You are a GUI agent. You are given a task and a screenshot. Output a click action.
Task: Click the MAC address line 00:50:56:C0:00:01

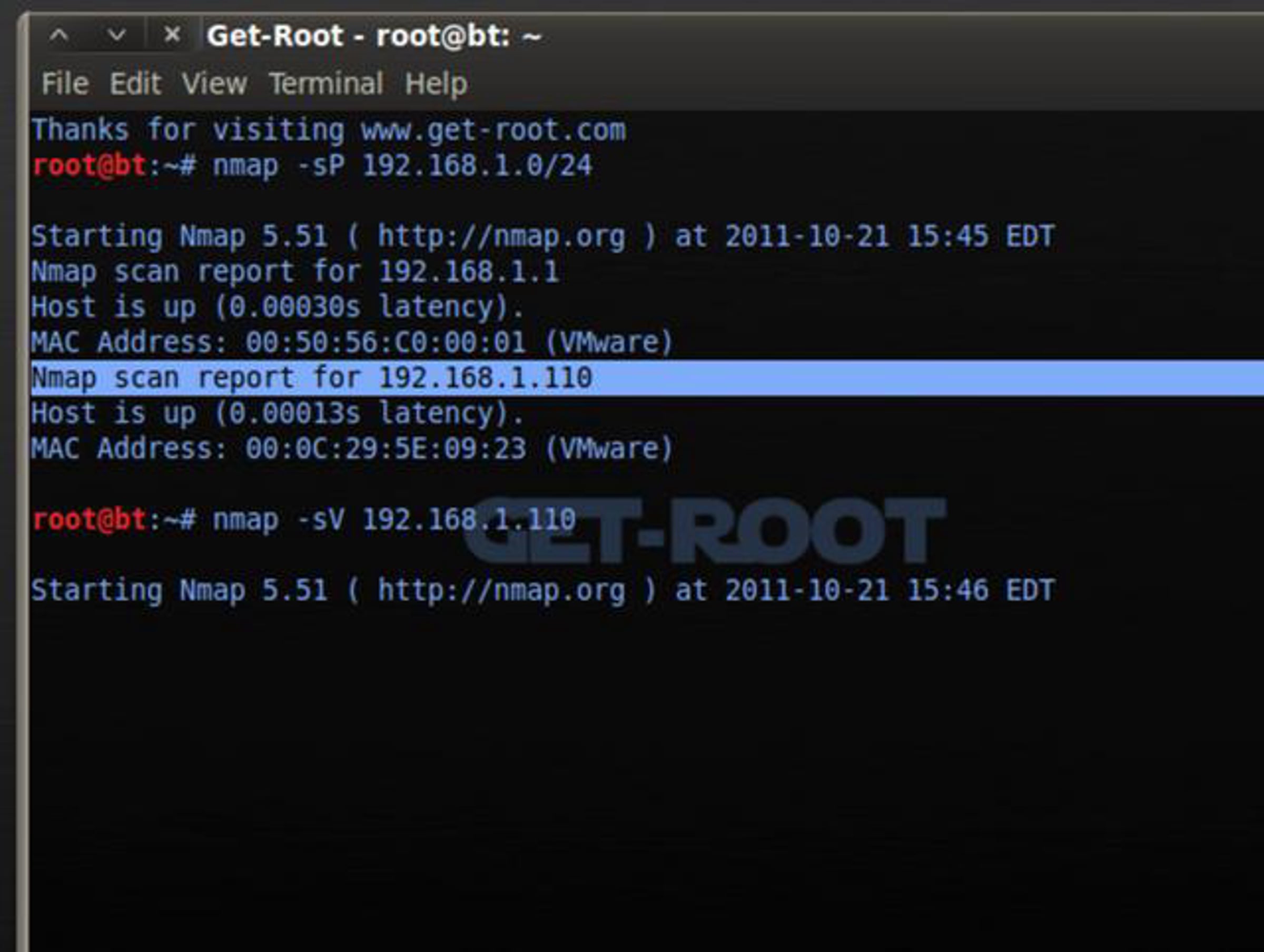352,343
